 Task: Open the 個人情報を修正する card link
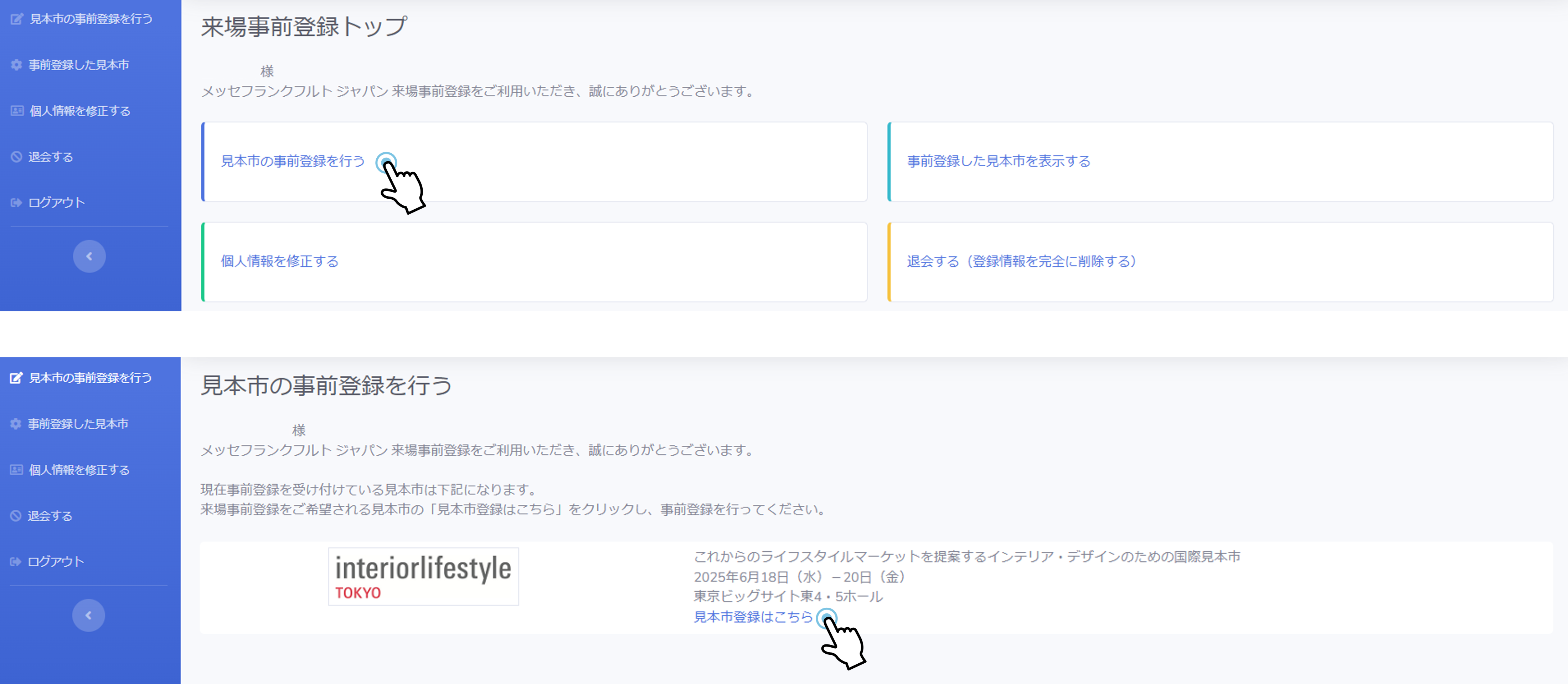click(x=279, y=261)
